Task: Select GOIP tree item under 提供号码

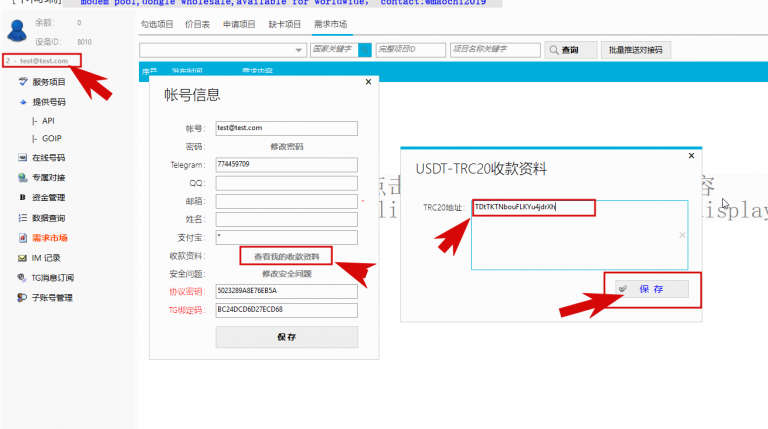Action: [52, 139]
